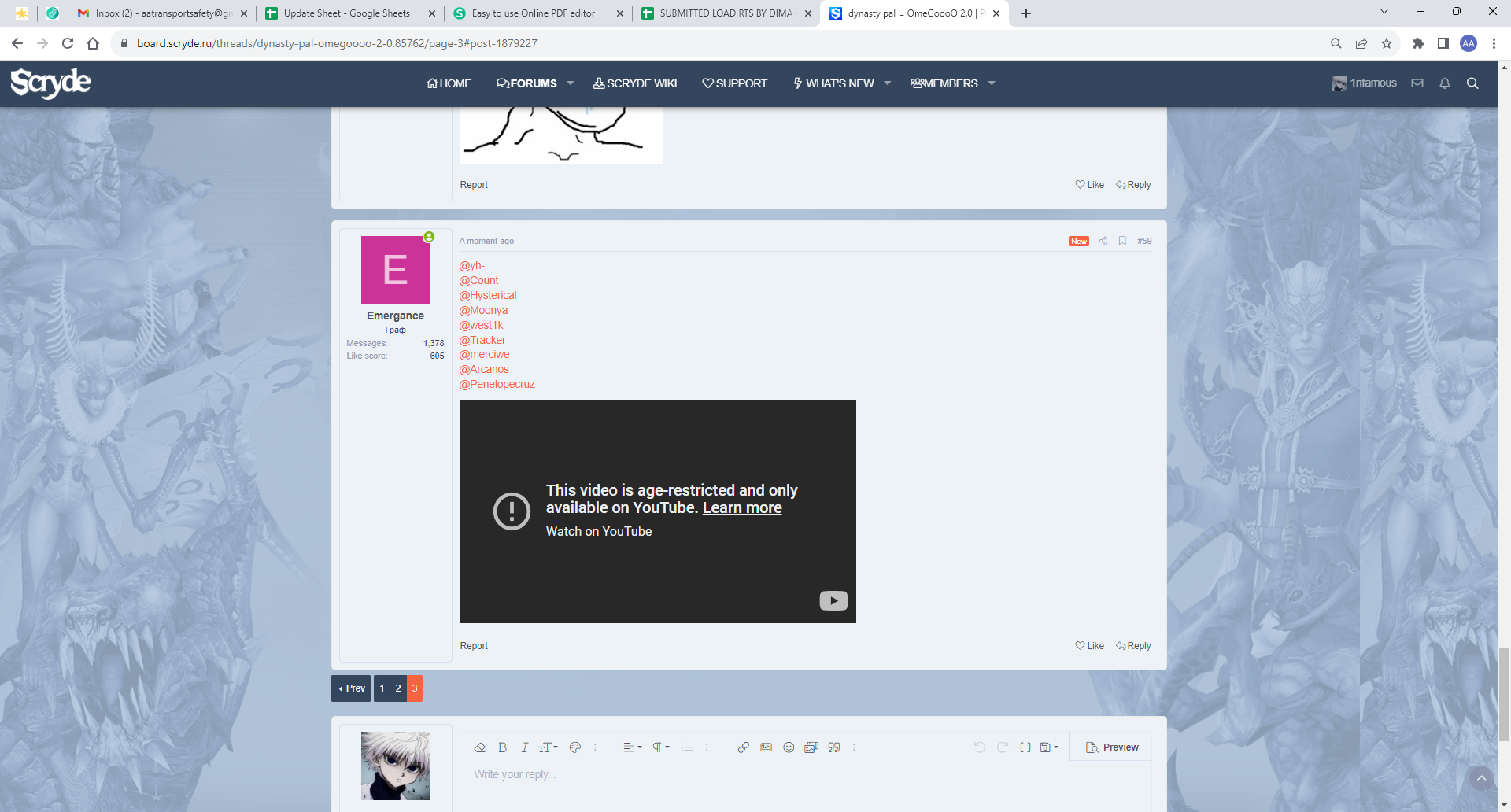Open the notifications bell icon

coord(1444,83)
